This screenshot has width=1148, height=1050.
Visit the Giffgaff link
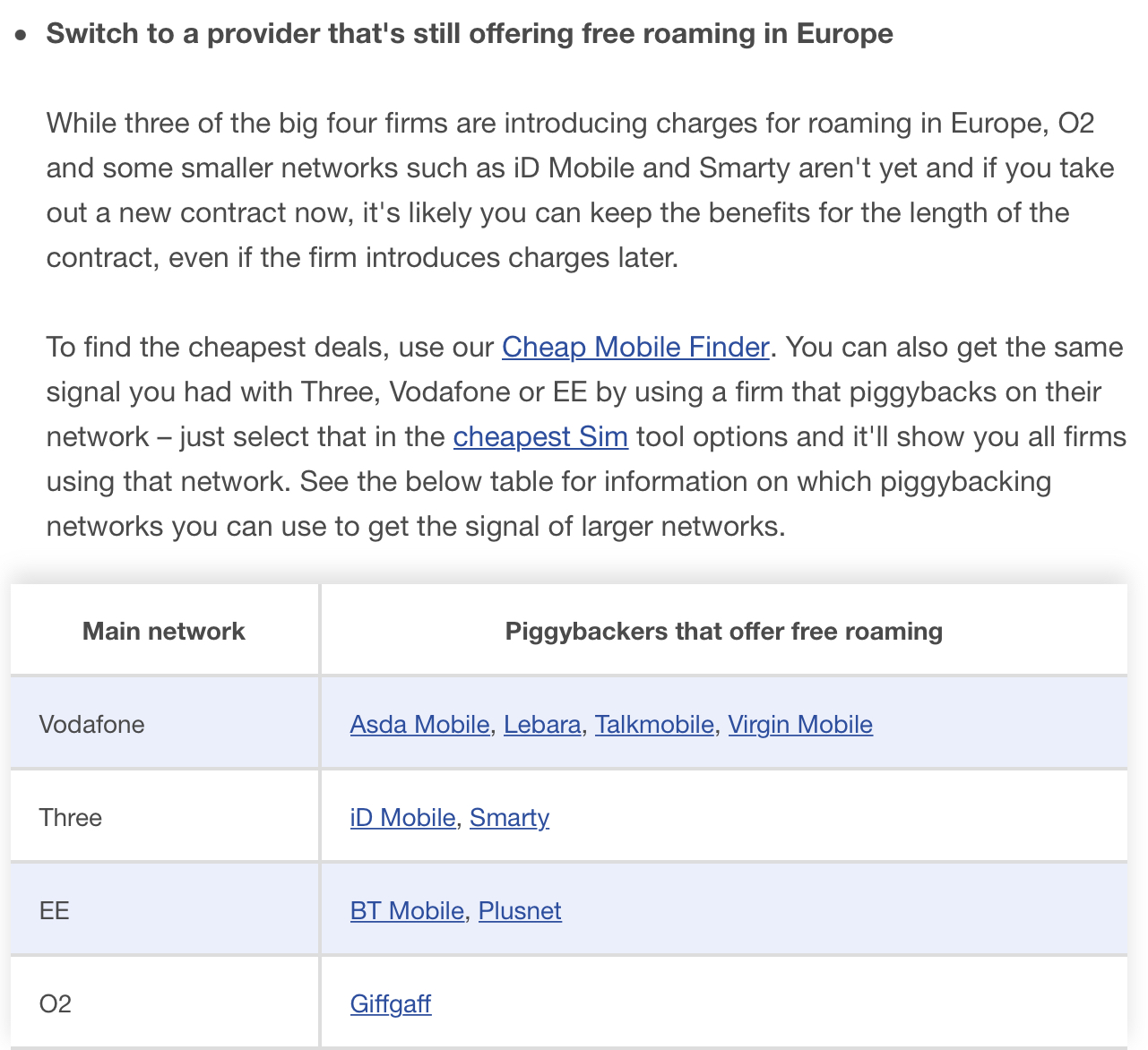391,1003
